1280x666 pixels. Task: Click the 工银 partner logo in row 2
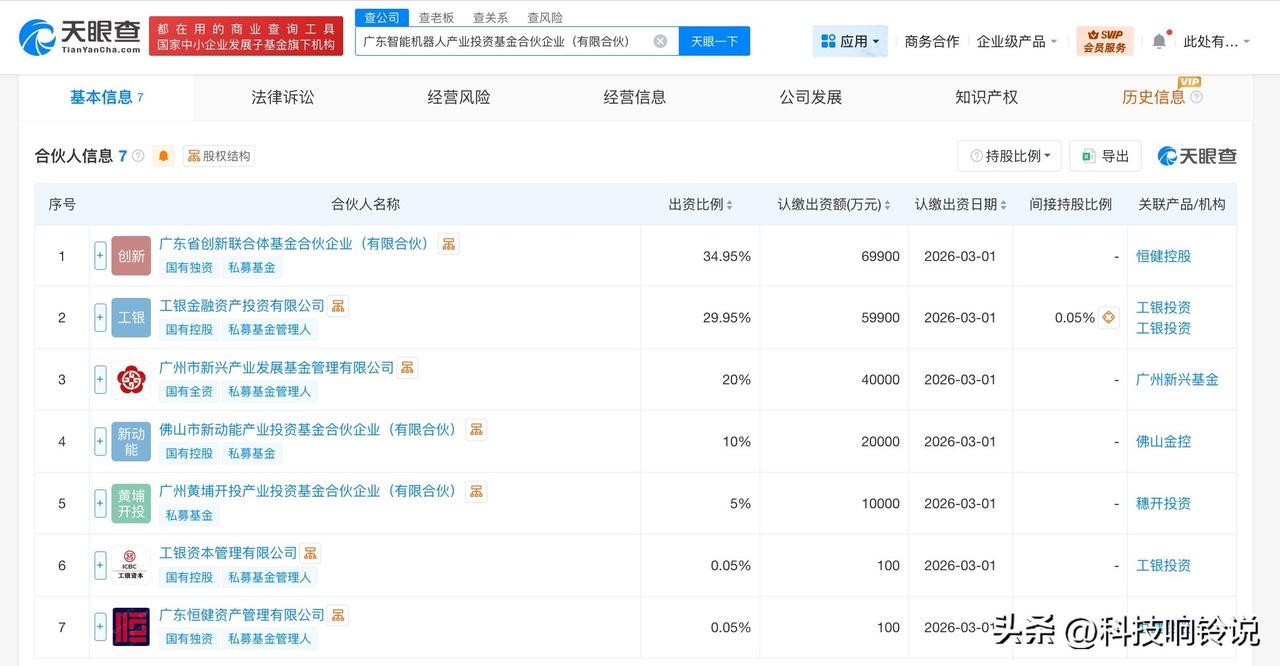click(x=131, y=318)
